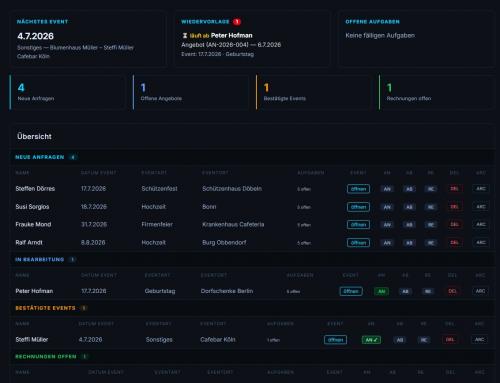
Task: Click AB button for Peter Hofman
Action: (x=405, y=291)
